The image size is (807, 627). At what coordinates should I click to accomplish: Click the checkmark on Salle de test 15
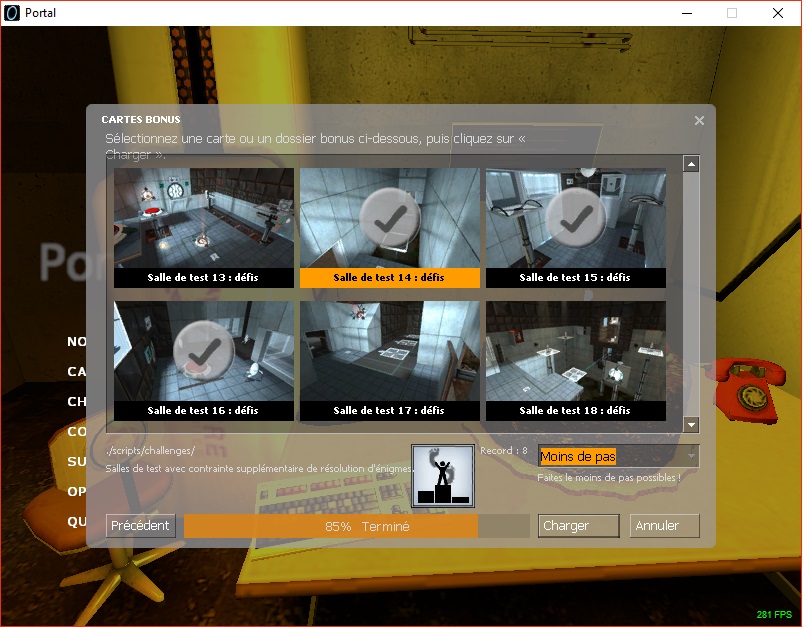pos(574,216)
